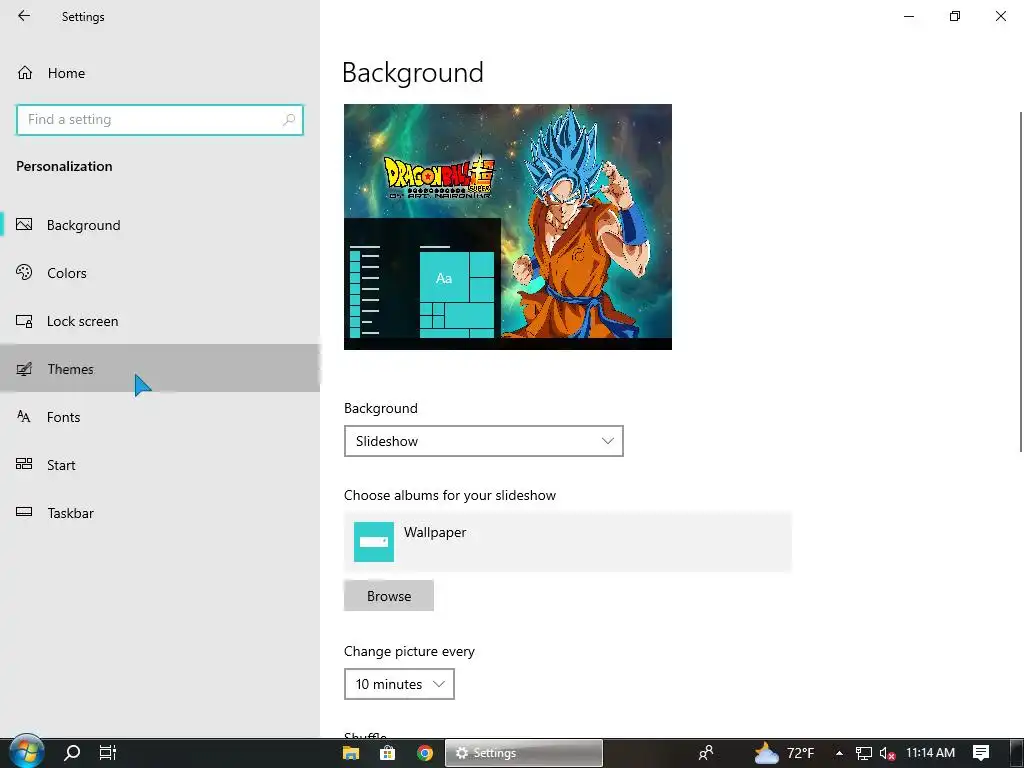The height and width of the screenshot is (768, 1024).
Task: Open the weather widget showing 72°F
Action: point(784,753)
